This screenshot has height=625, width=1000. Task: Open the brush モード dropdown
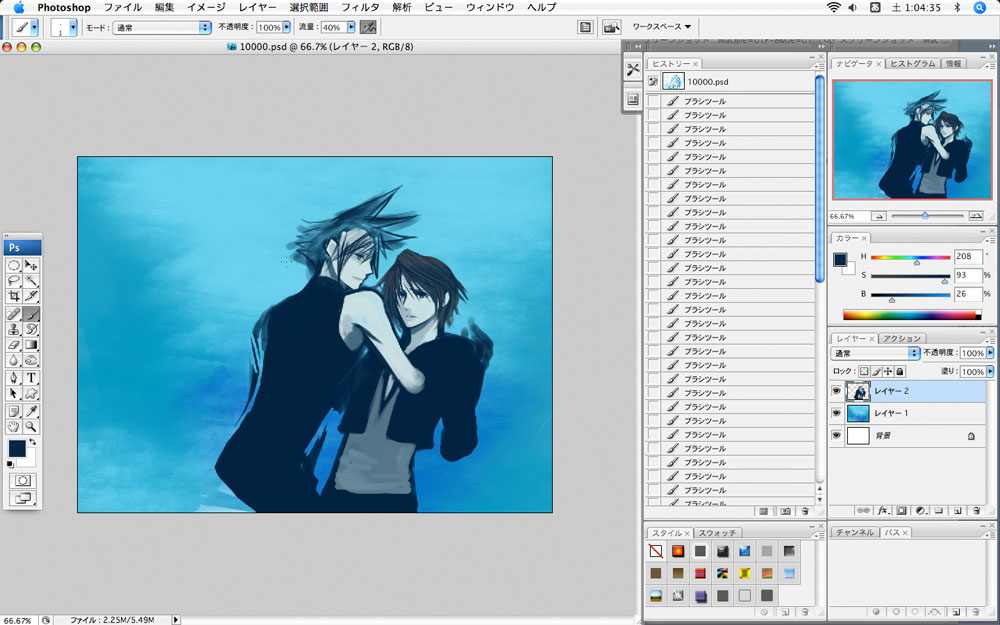click(x=161, y=27)
